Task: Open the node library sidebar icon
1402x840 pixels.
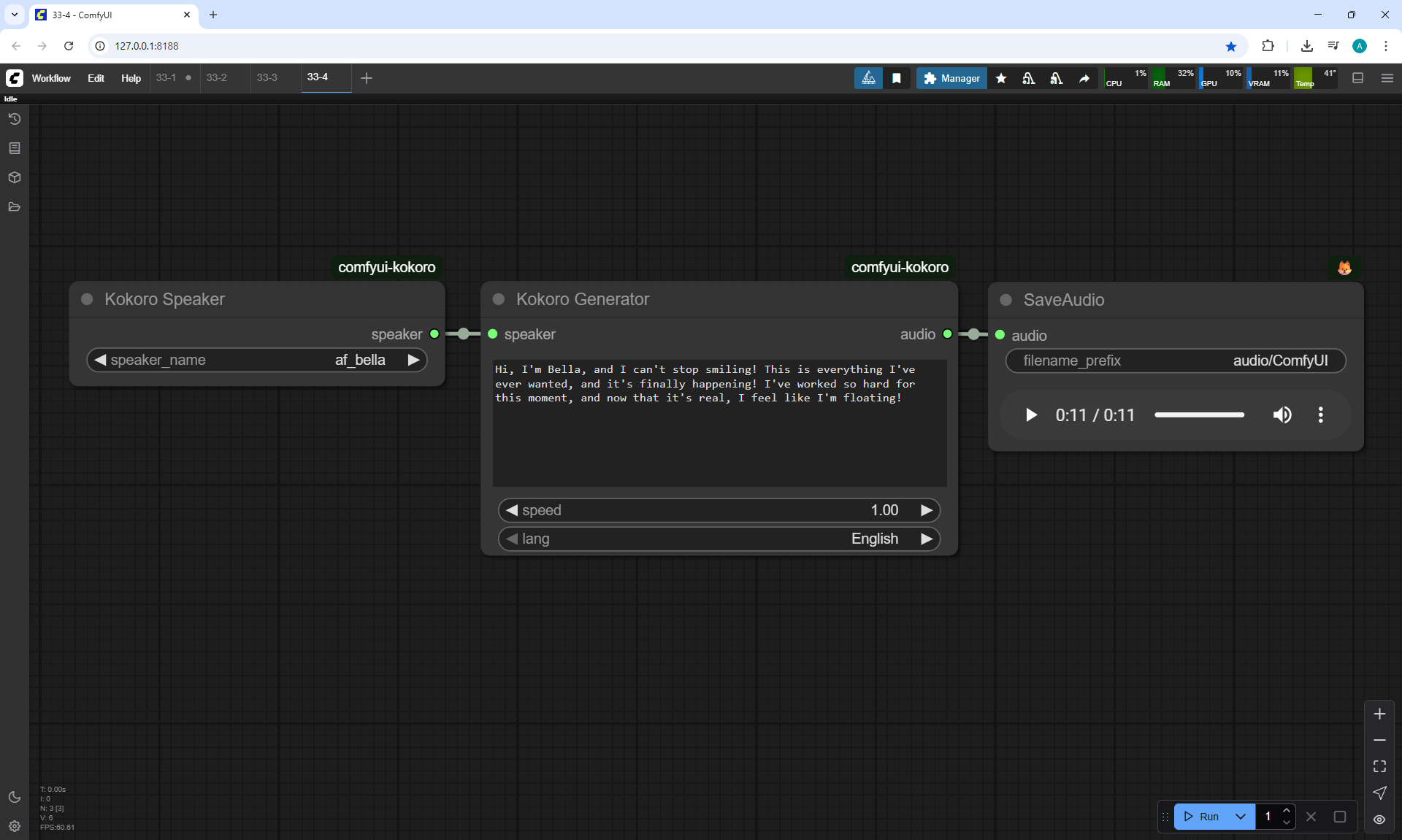Action: 14,148
